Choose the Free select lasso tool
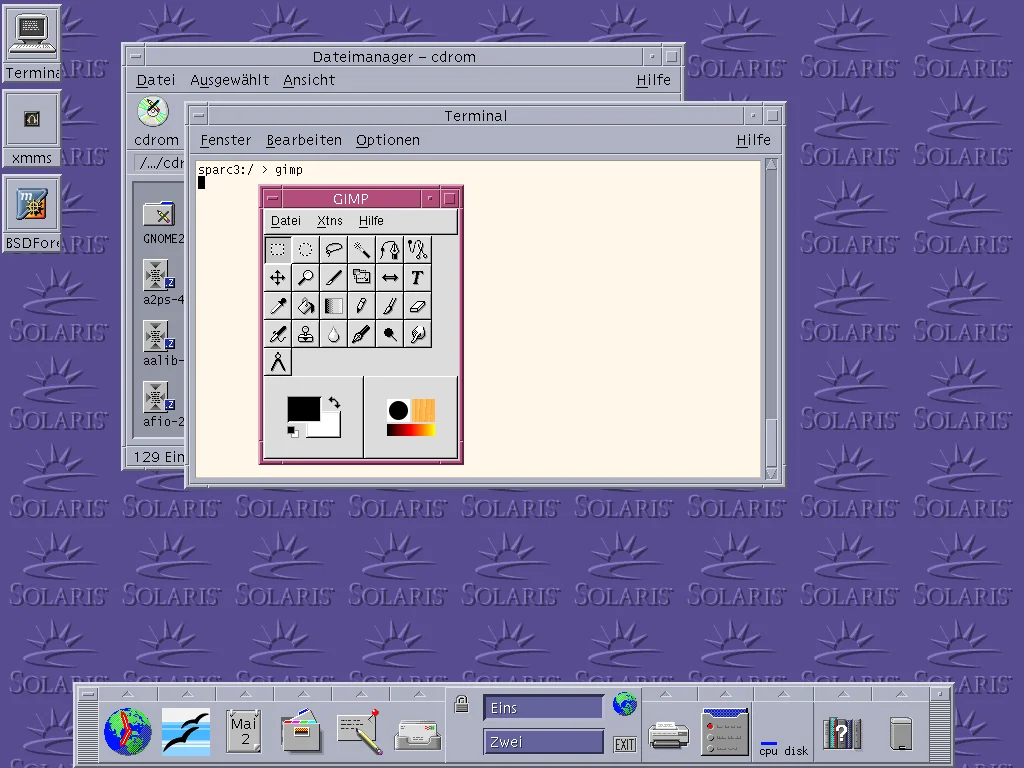This screenshot has height=768, width=1024. (334, 249)
